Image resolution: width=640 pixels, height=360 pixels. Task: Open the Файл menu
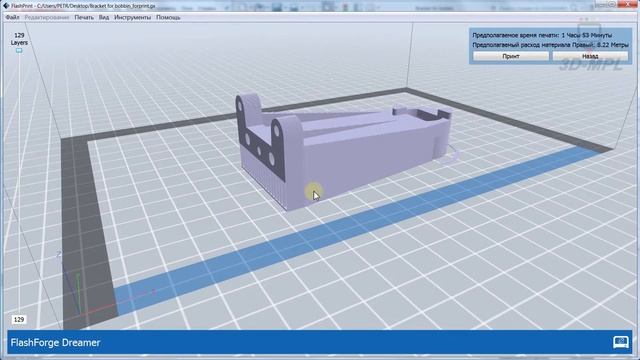click(x=12, y=18)
